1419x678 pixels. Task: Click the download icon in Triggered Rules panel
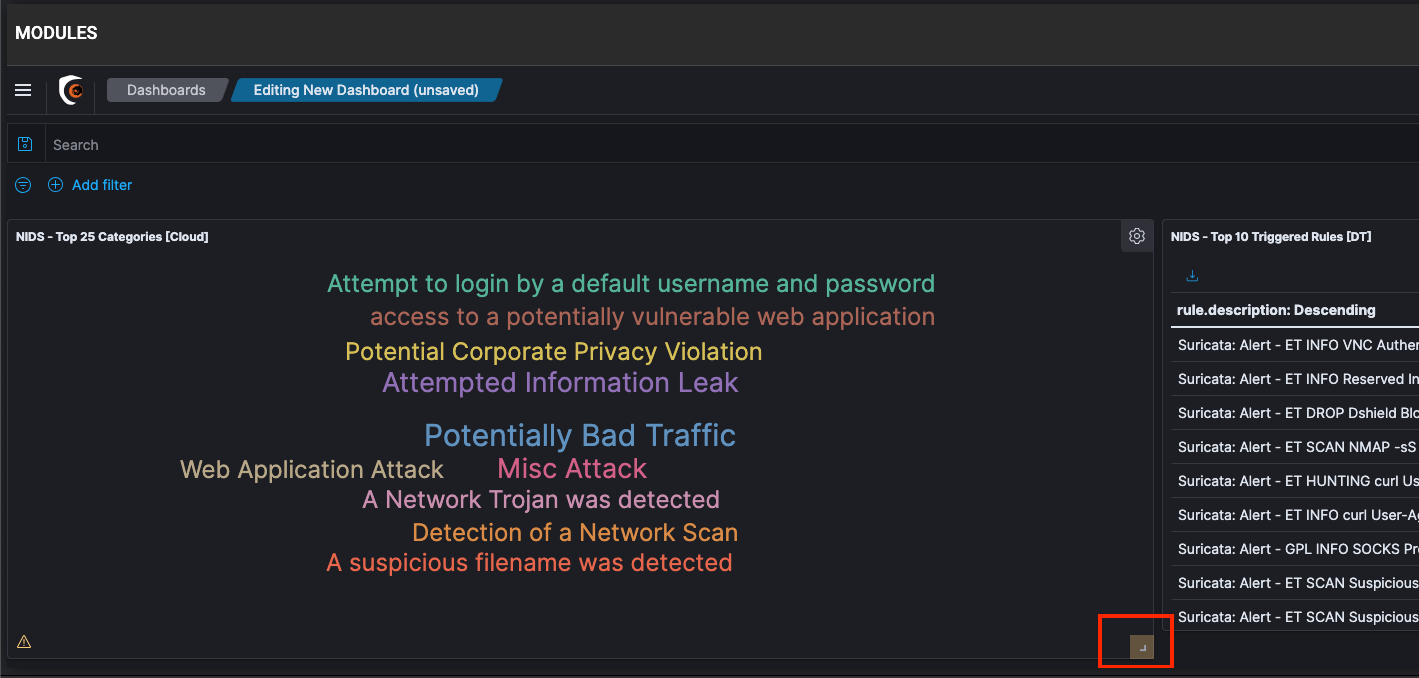1192,276
